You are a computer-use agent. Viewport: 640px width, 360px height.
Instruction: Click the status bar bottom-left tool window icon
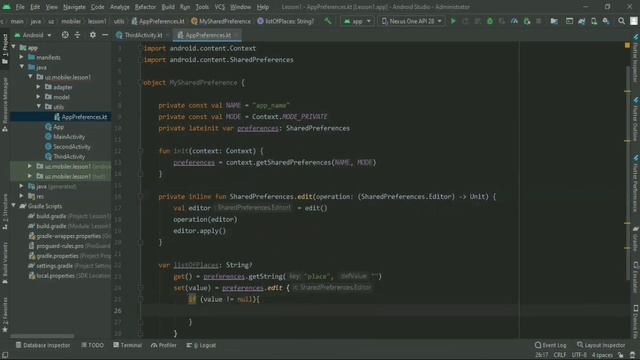[x=5, y=355]
